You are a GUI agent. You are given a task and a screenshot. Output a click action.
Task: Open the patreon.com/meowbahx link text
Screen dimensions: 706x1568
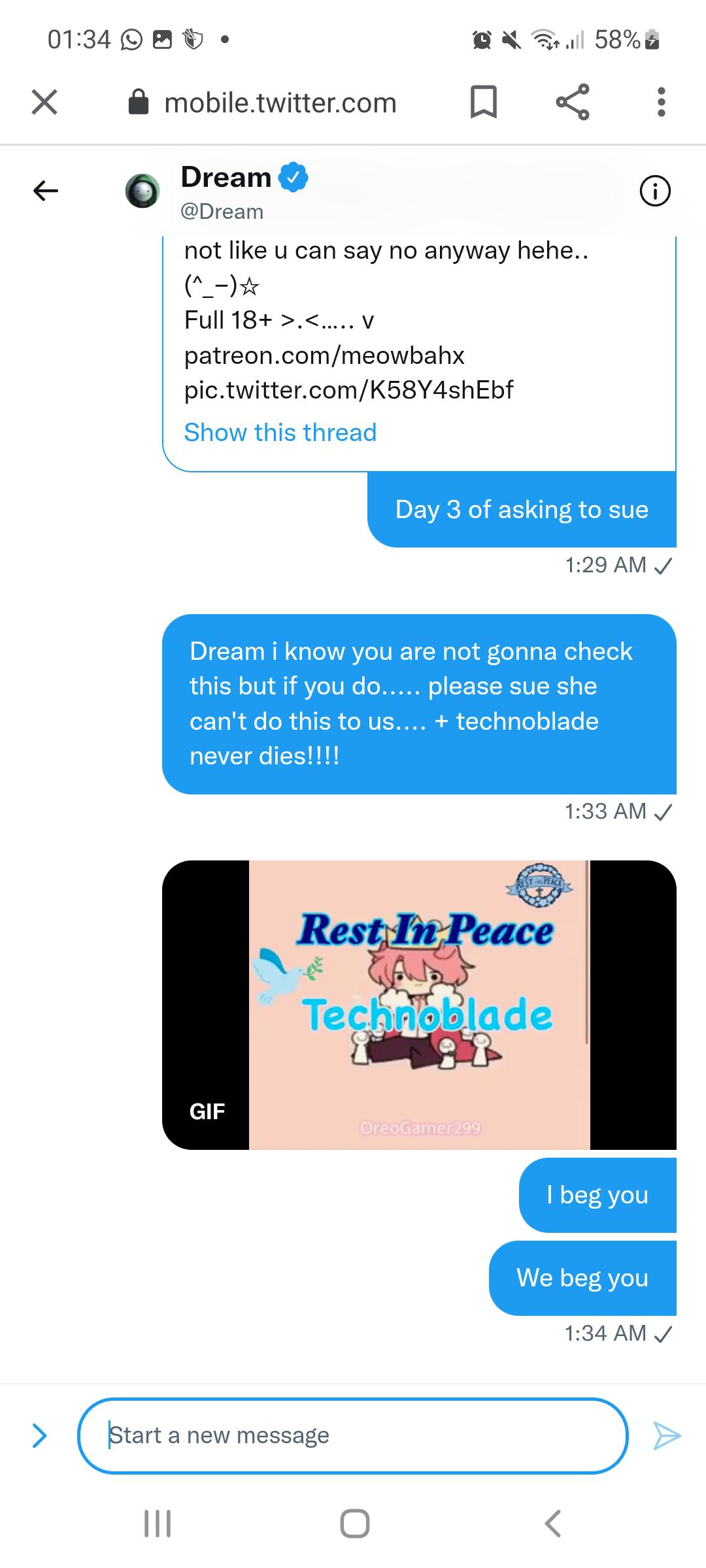324,355
